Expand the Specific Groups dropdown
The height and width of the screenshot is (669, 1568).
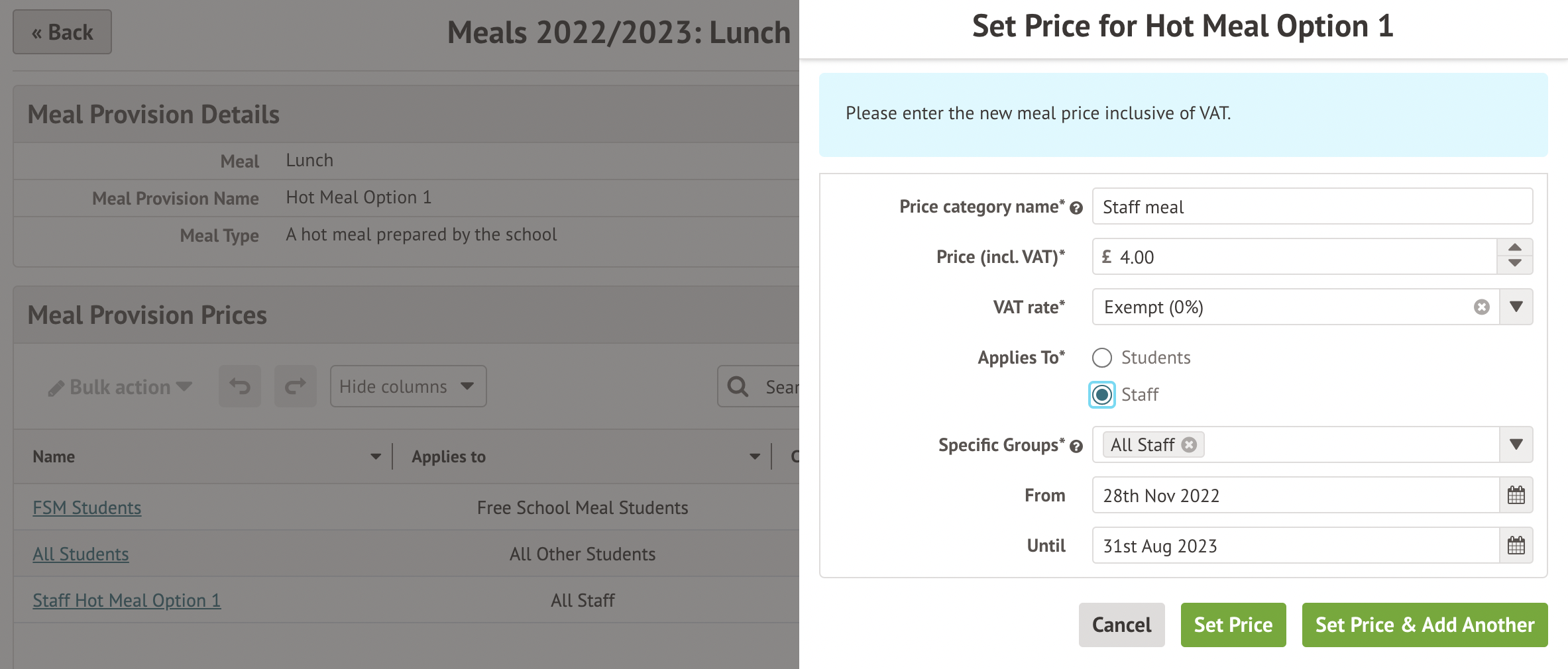click(1516, 444)
